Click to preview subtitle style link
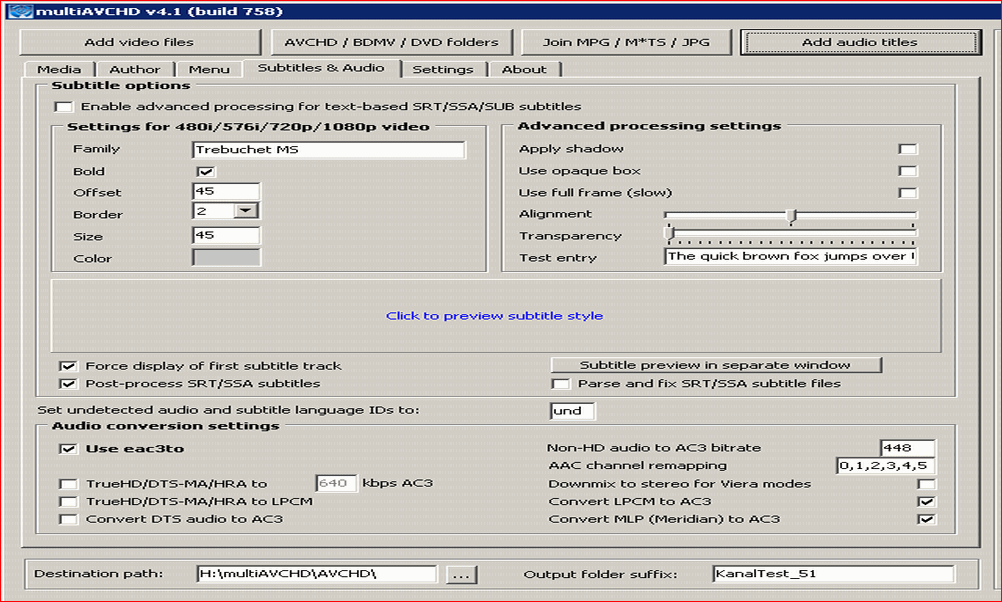The image size is (1002, 602). [494, 316]
